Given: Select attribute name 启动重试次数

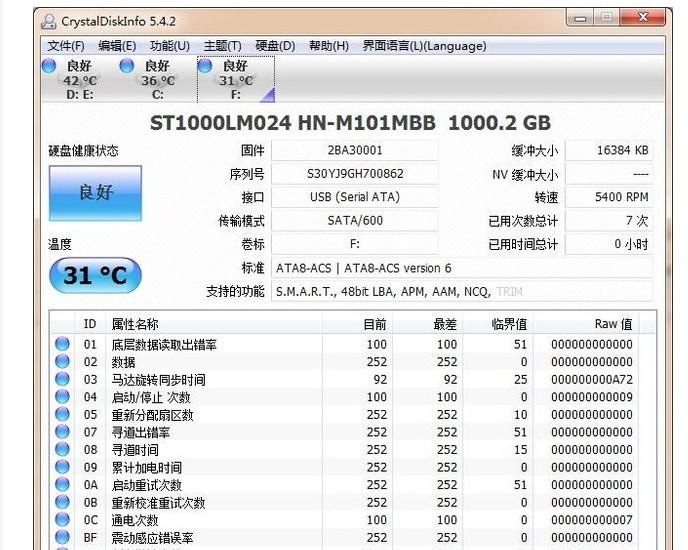Looking at the screenshot, I should click(x=147, y=485).
